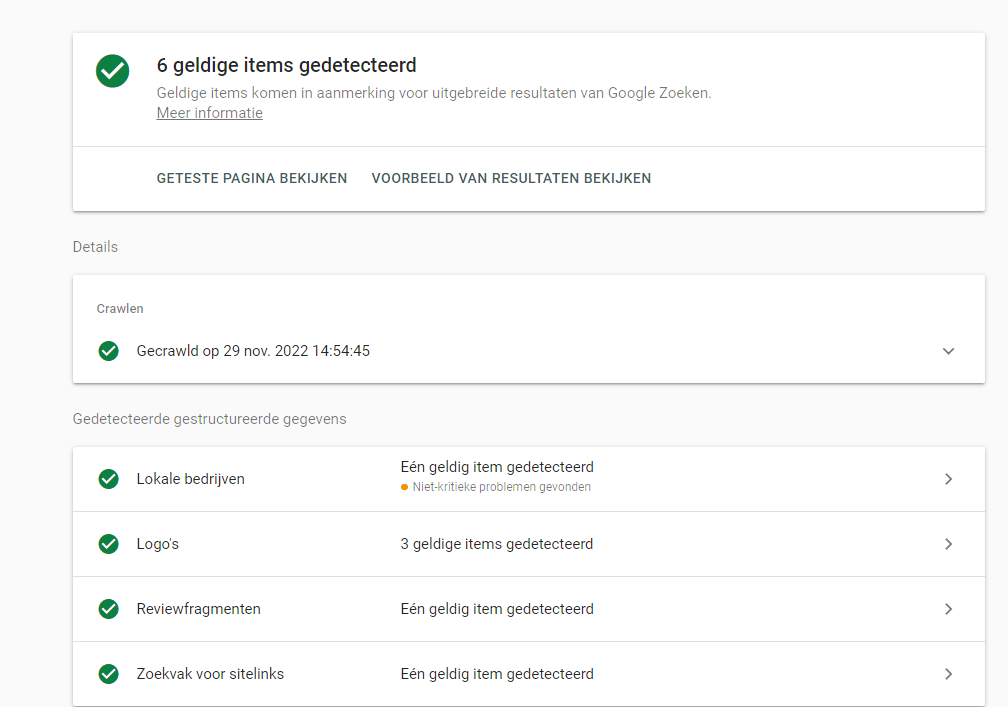Click the orange warning dot under Lokale bedrijven
This screenshot has width=1008, height=707.
[x=404, y=488]
